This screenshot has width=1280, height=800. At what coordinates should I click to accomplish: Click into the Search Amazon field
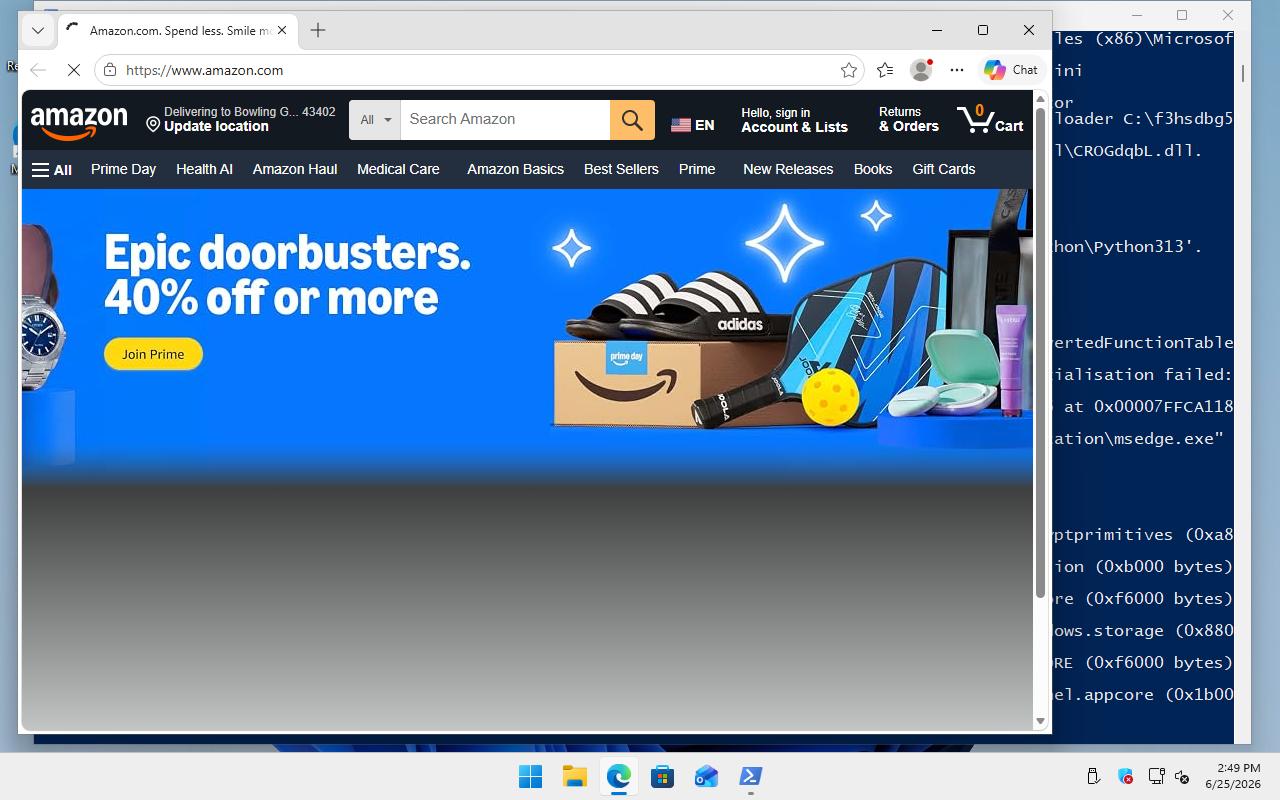pos(505,120)
